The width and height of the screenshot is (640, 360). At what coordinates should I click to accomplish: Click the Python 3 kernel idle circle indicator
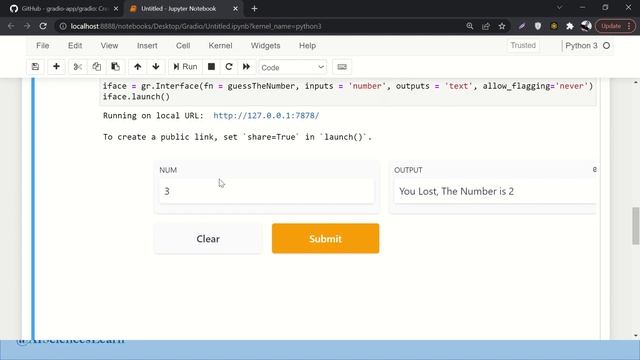coord(607,46)
